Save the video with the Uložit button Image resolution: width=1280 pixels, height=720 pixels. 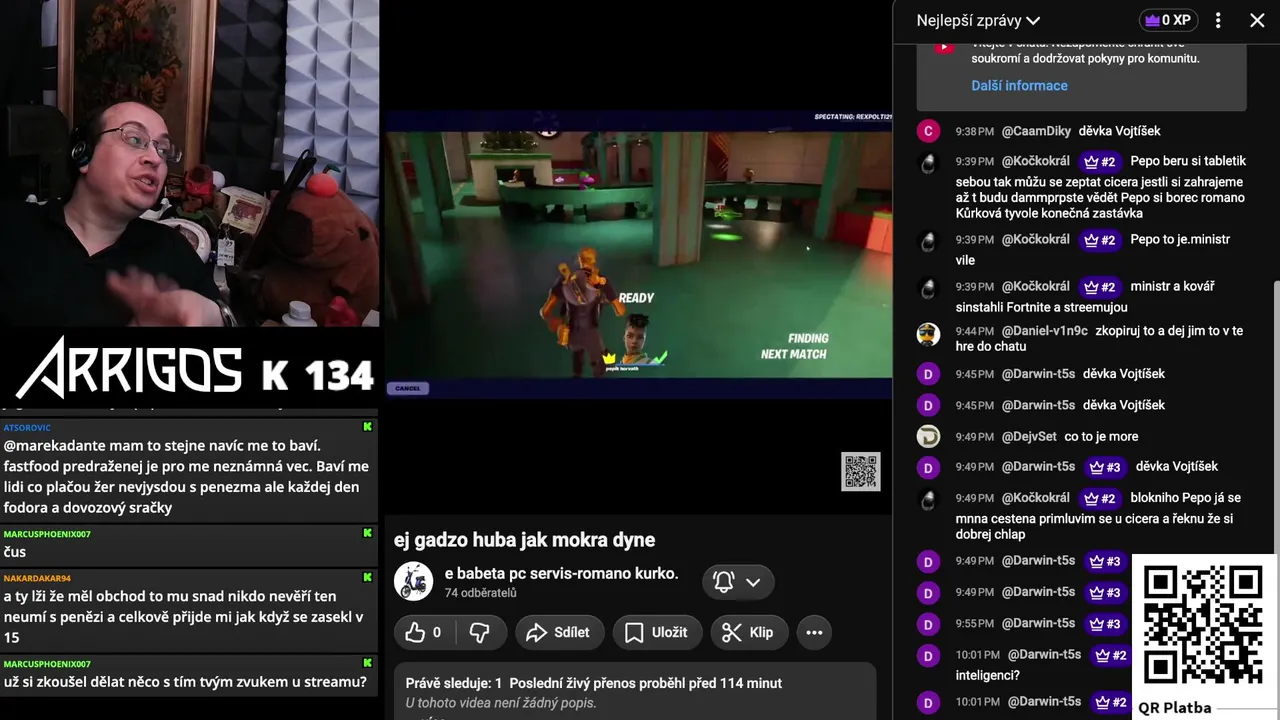tap(656, 632)
